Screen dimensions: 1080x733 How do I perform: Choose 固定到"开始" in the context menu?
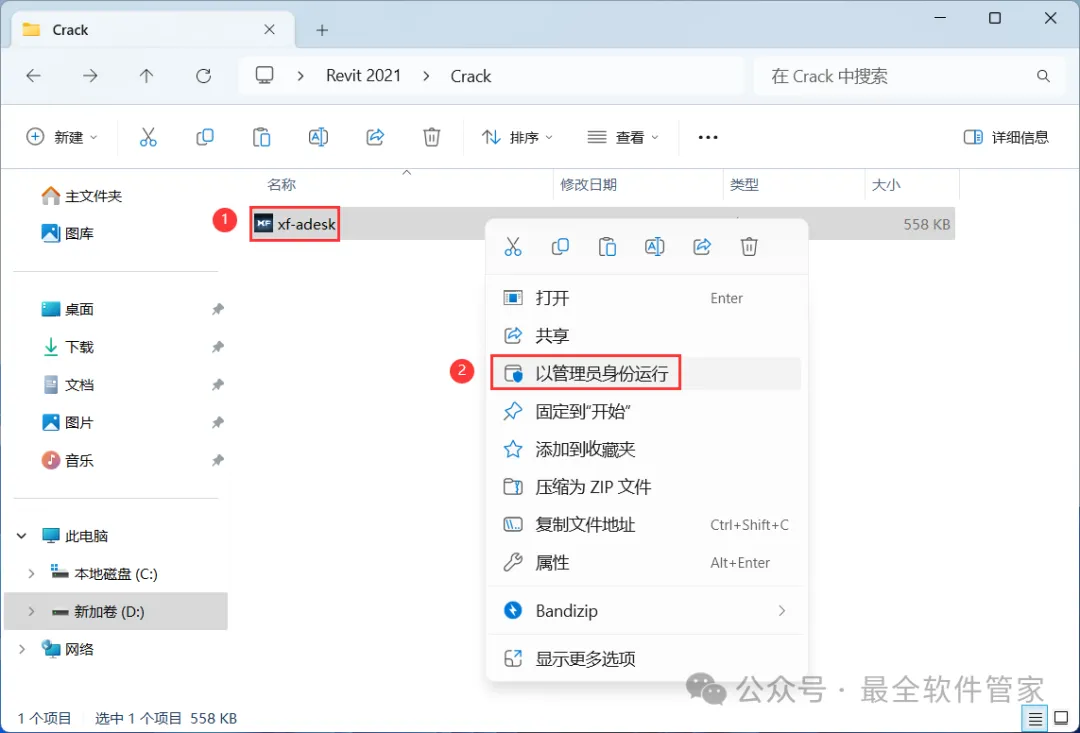coord(645,411)
